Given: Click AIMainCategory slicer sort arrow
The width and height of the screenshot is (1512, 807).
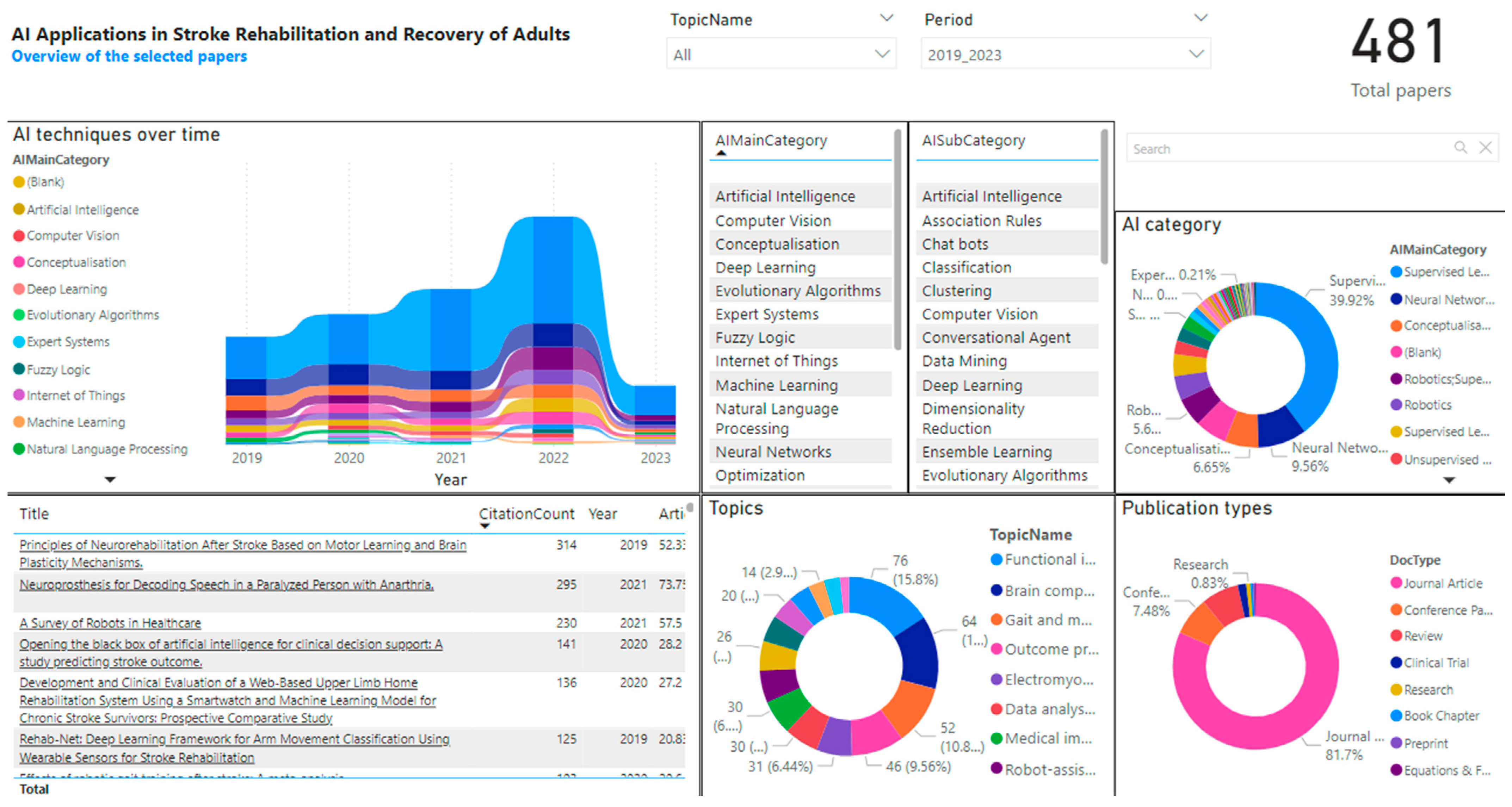Looking at the screenshot, I should [x=721, y=153].
